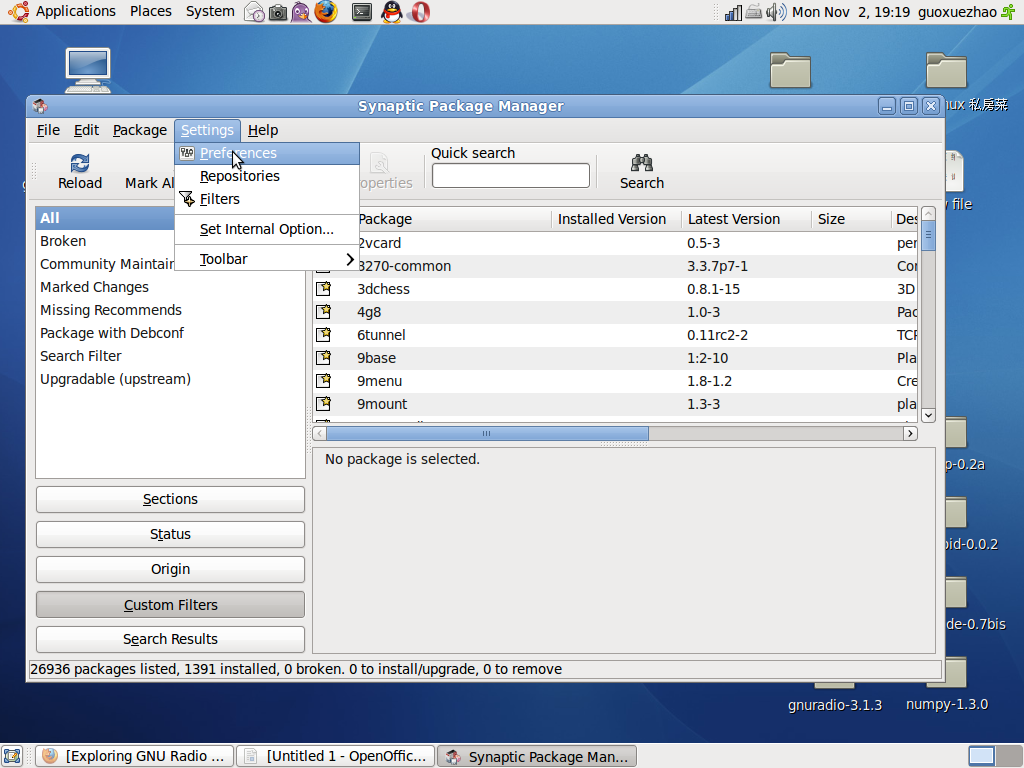Click the scroll-down arrow of the package list

[928, 415]
